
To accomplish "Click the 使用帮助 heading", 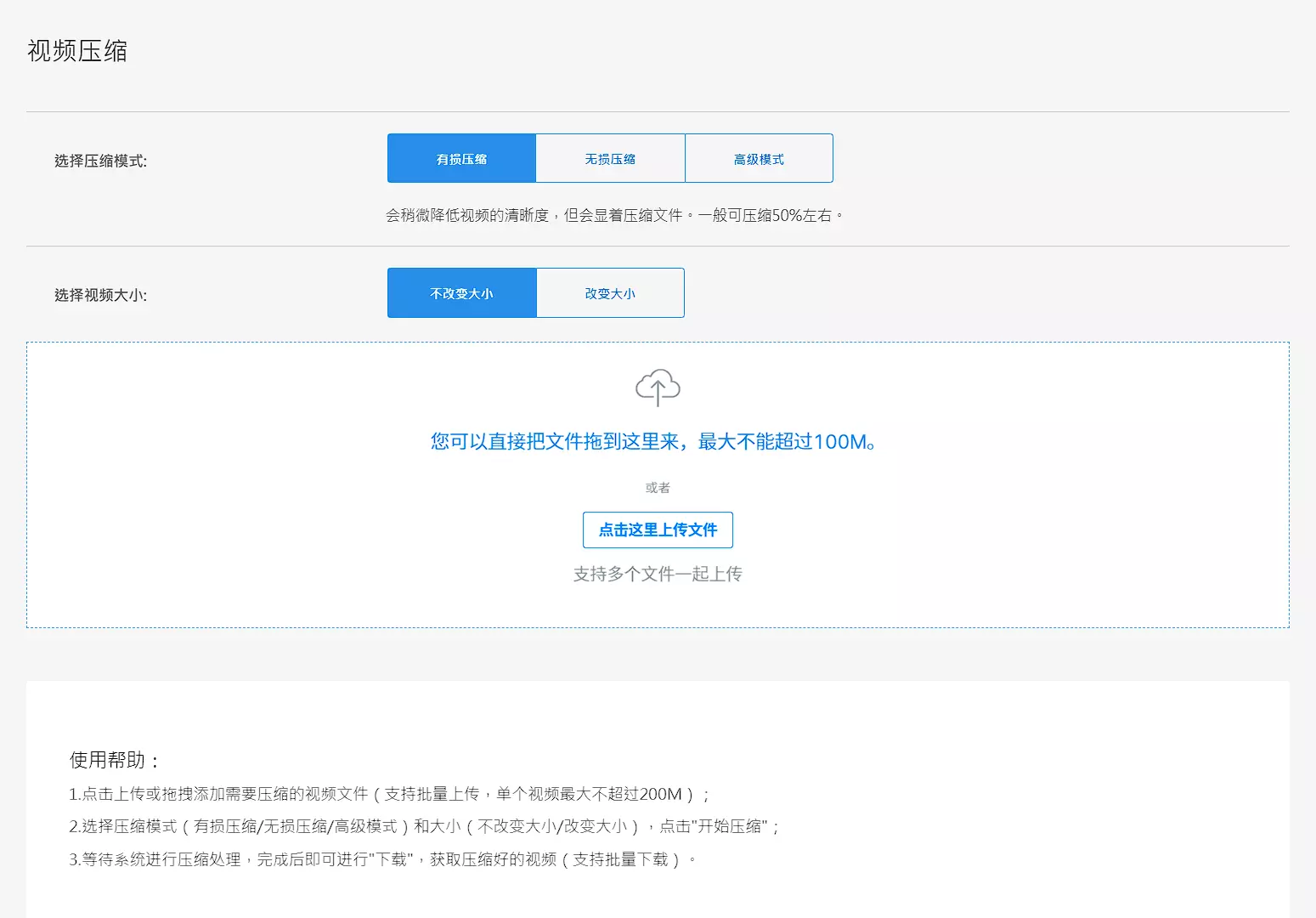I will 115,760.
